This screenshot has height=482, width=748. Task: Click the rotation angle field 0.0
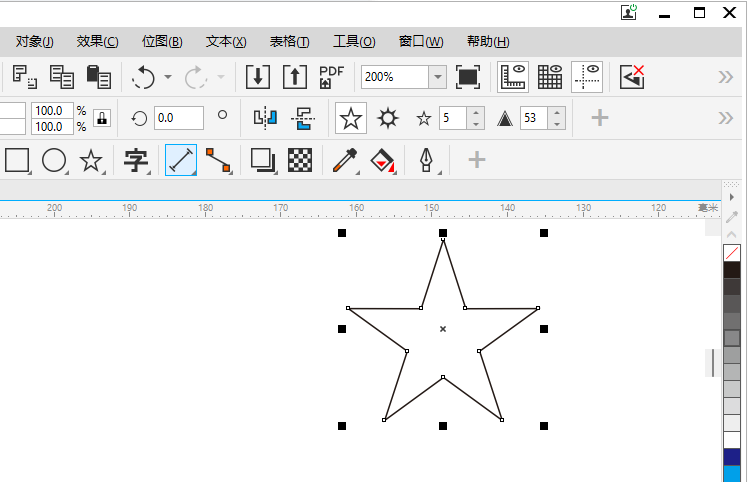[179, 118]
